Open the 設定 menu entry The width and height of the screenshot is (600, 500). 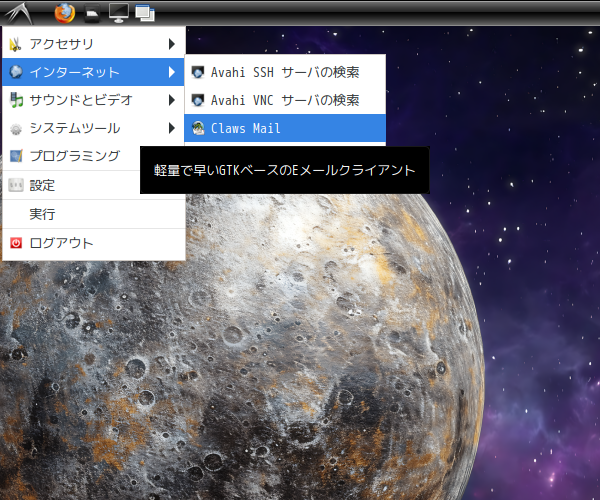coord(71,185)
